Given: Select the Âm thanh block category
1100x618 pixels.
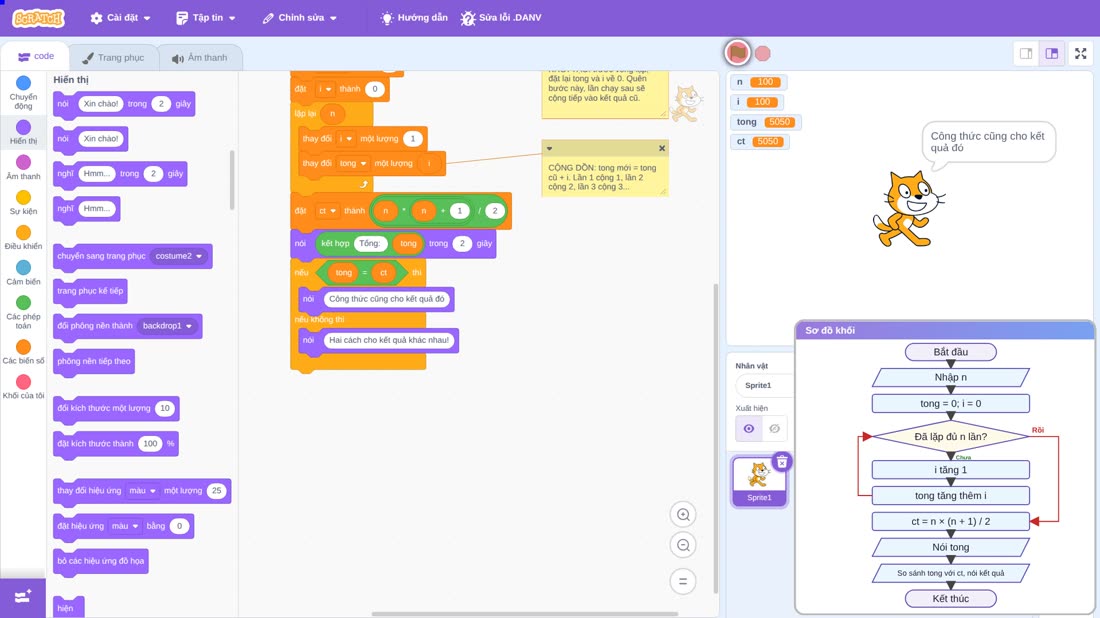Looking at the screenshot, I should coord(23,168).
